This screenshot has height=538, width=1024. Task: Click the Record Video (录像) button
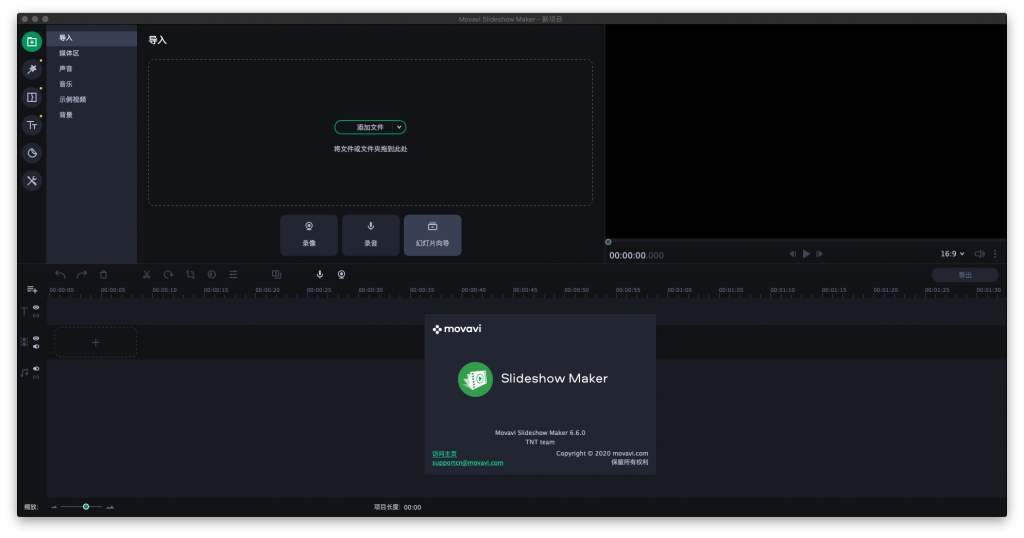click(x=309, y=235)
